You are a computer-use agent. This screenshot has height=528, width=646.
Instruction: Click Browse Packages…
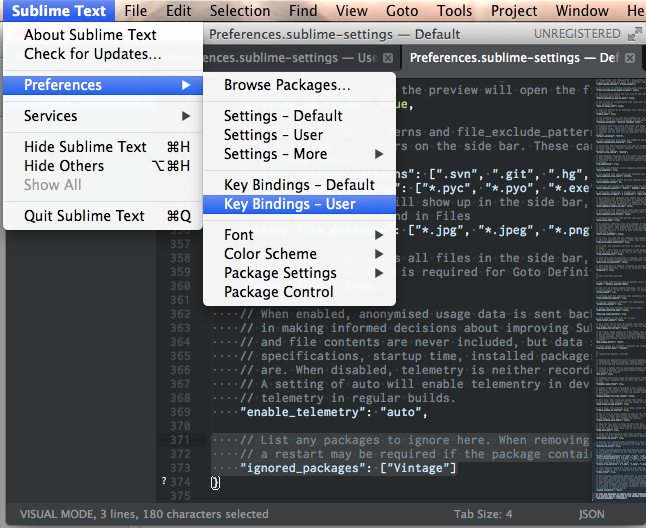pyautogui.click(x=300, y=85)
